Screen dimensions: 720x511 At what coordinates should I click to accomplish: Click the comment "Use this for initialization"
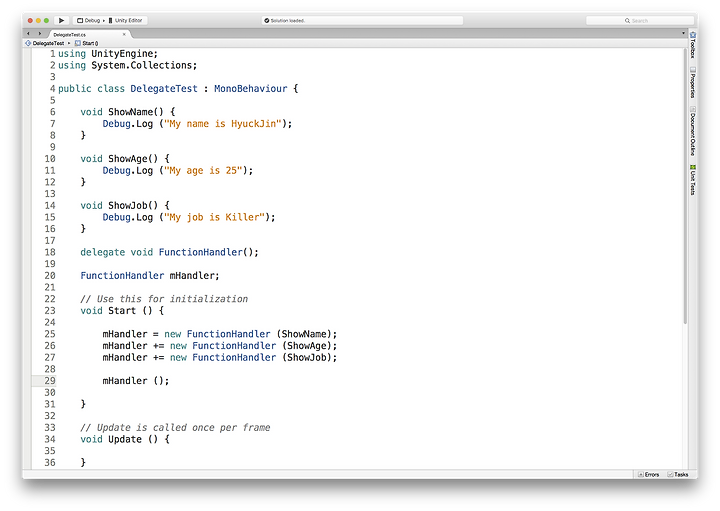[172, 299]
